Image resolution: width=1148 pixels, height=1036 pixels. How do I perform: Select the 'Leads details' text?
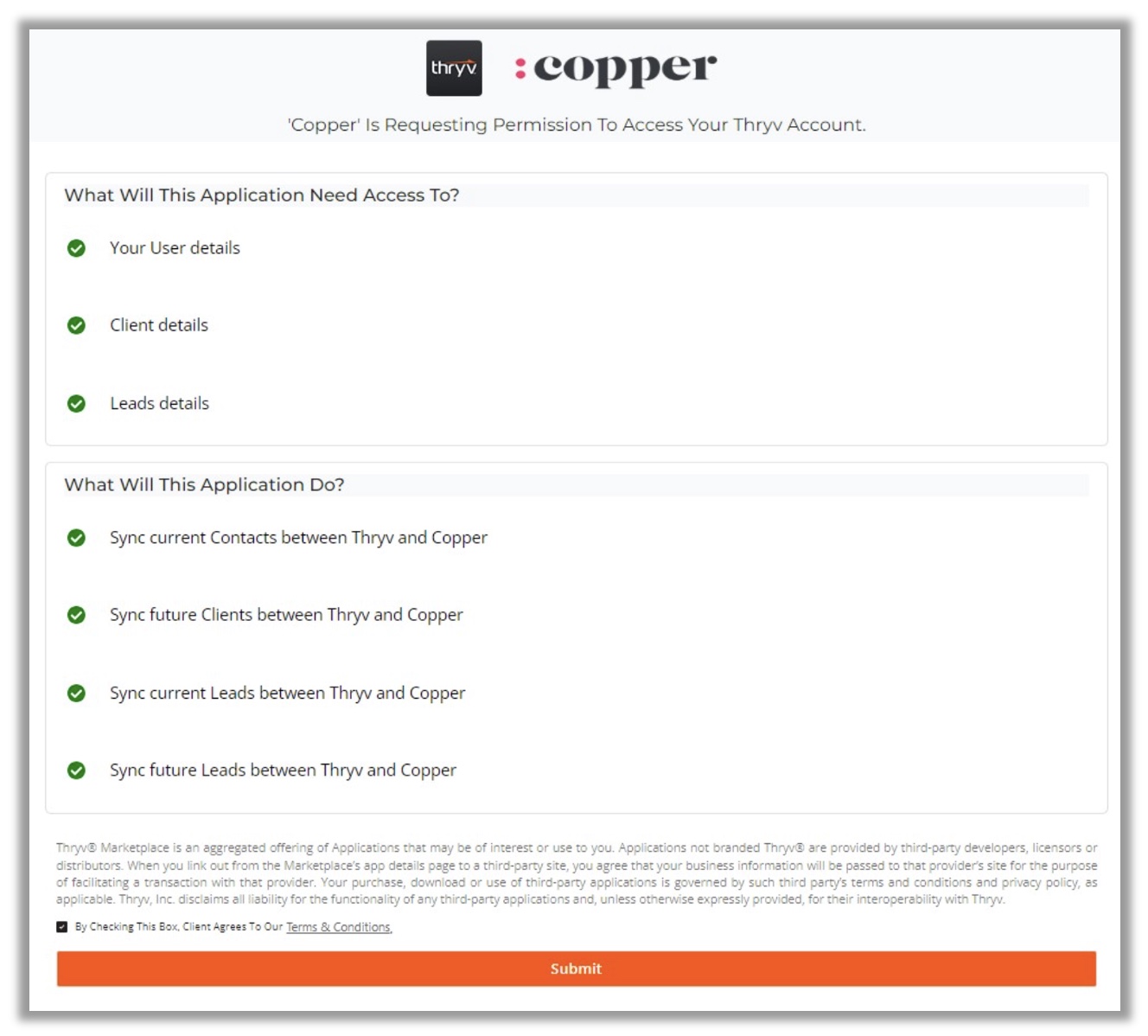click(159, 404)
